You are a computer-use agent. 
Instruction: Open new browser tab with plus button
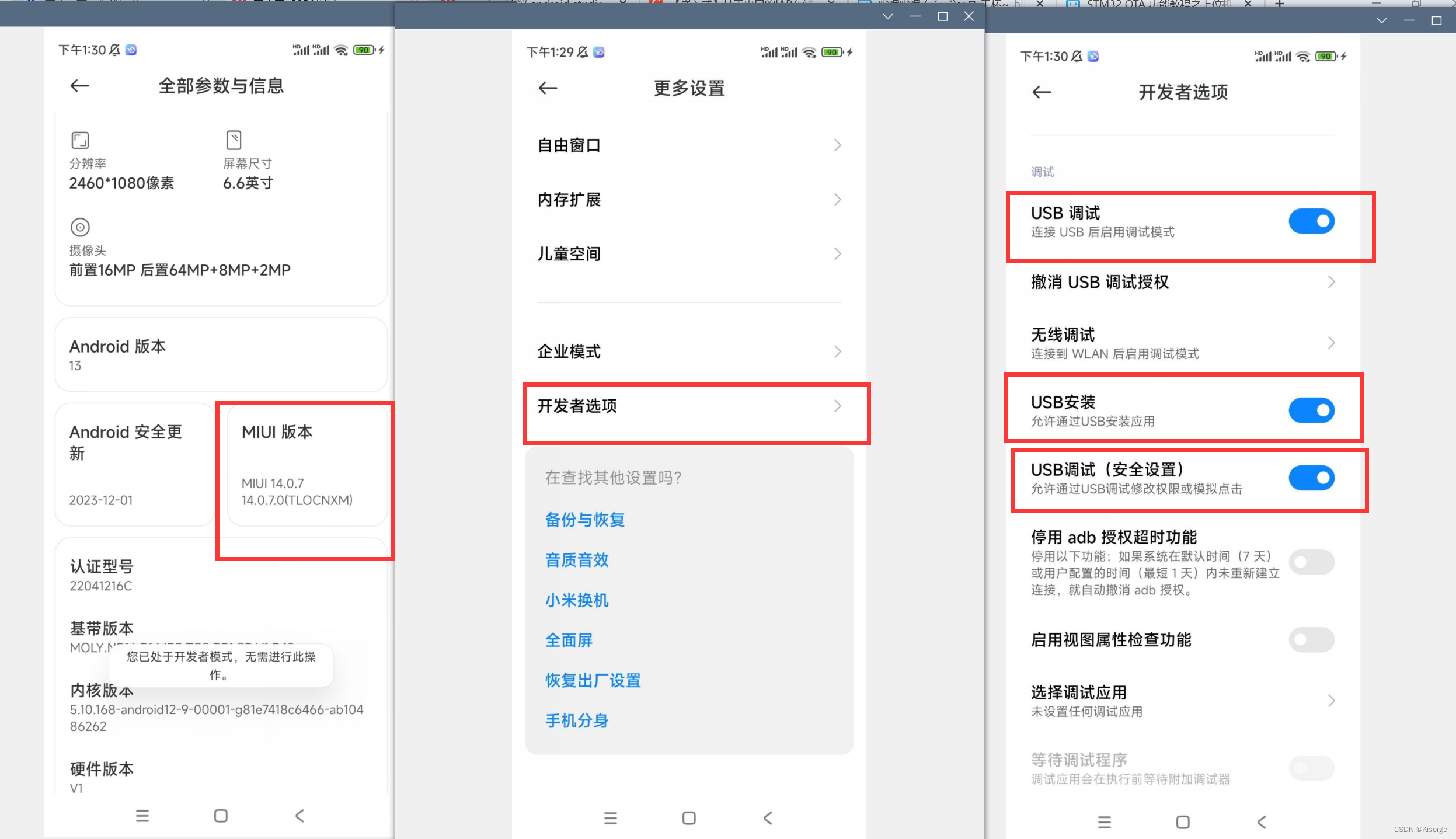click(x=1279, y=4)
